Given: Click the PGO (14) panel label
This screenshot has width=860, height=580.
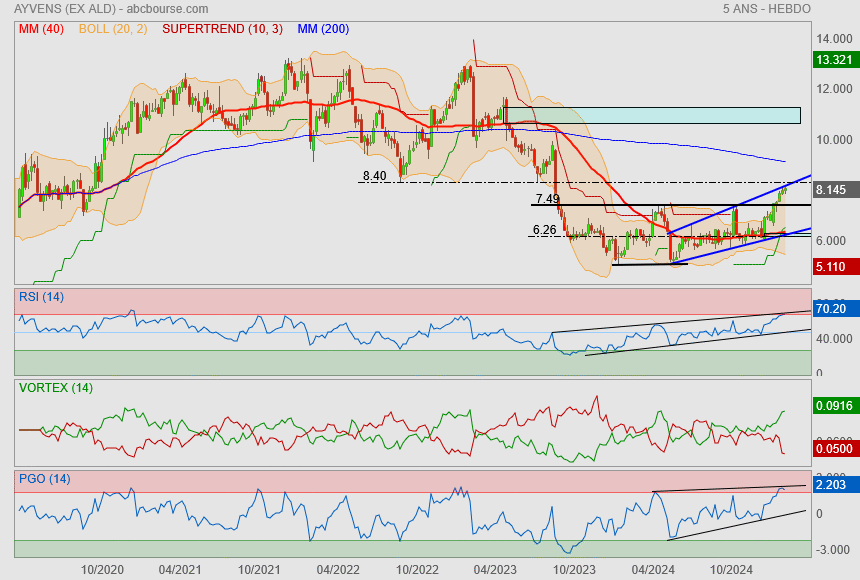Looking at the screenshot, I should point(45,479).
